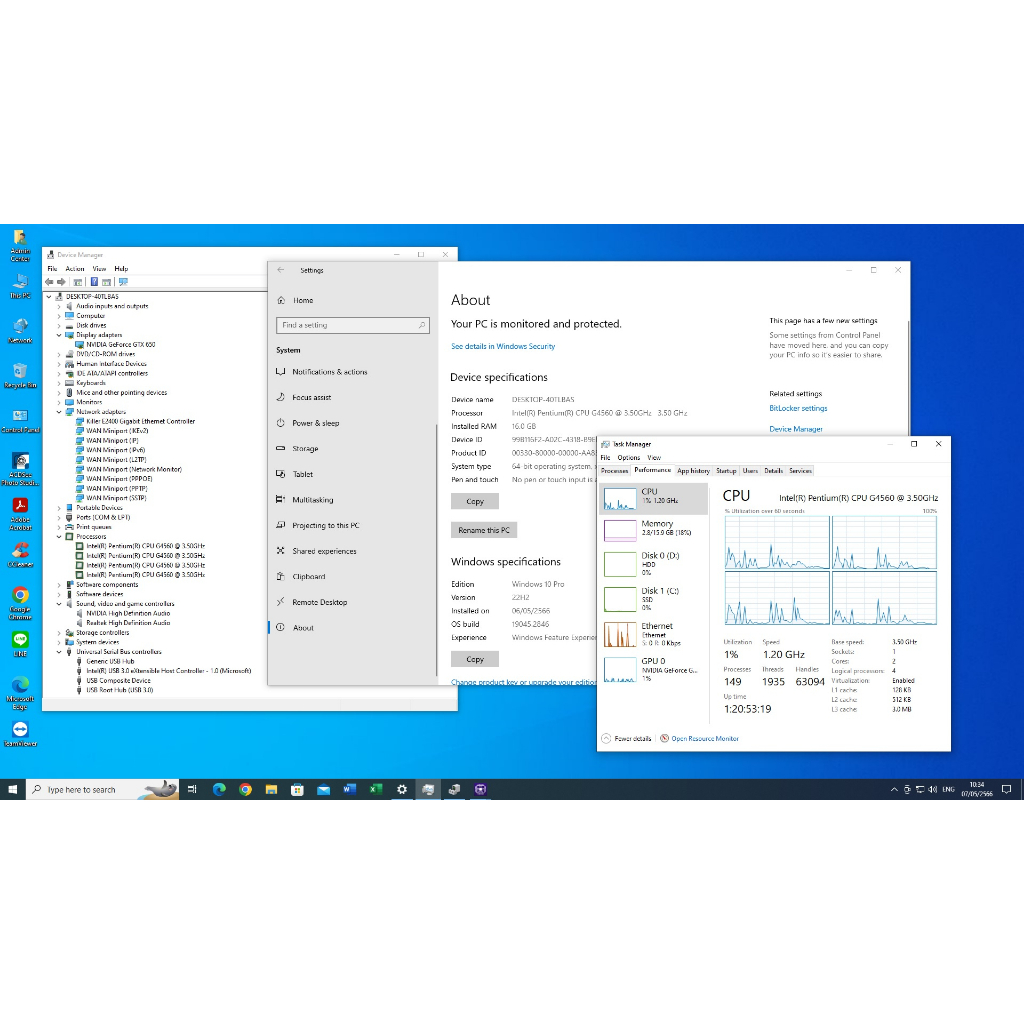Select the Storage icon in Settings sidebar
The height and width of the screenshot is (1024, 1024).
(x=281, y=449)
